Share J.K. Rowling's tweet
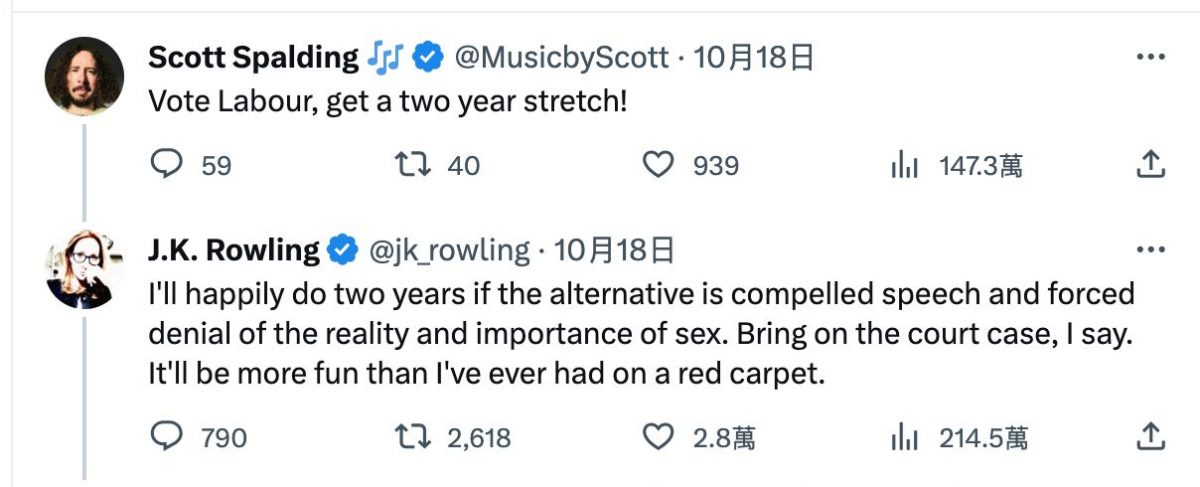Image resolution: width=1200 pixels, height=487 pixels. click(1150, 436)
